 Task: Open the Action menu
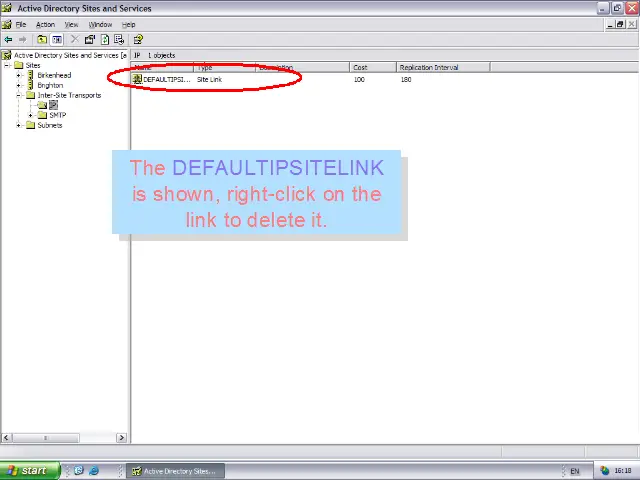point(45,24)
